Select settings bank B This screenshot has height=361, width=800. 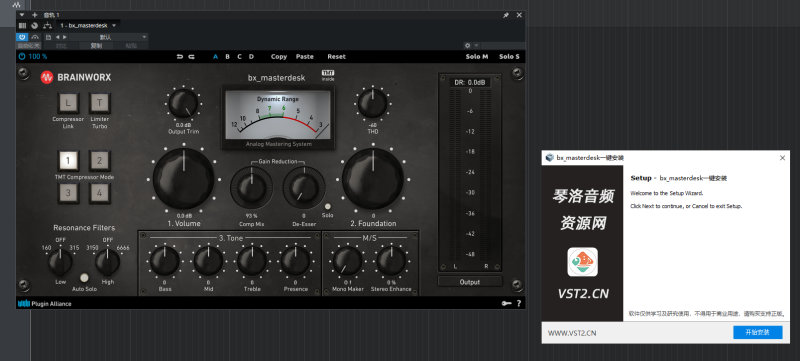[228, 57]
